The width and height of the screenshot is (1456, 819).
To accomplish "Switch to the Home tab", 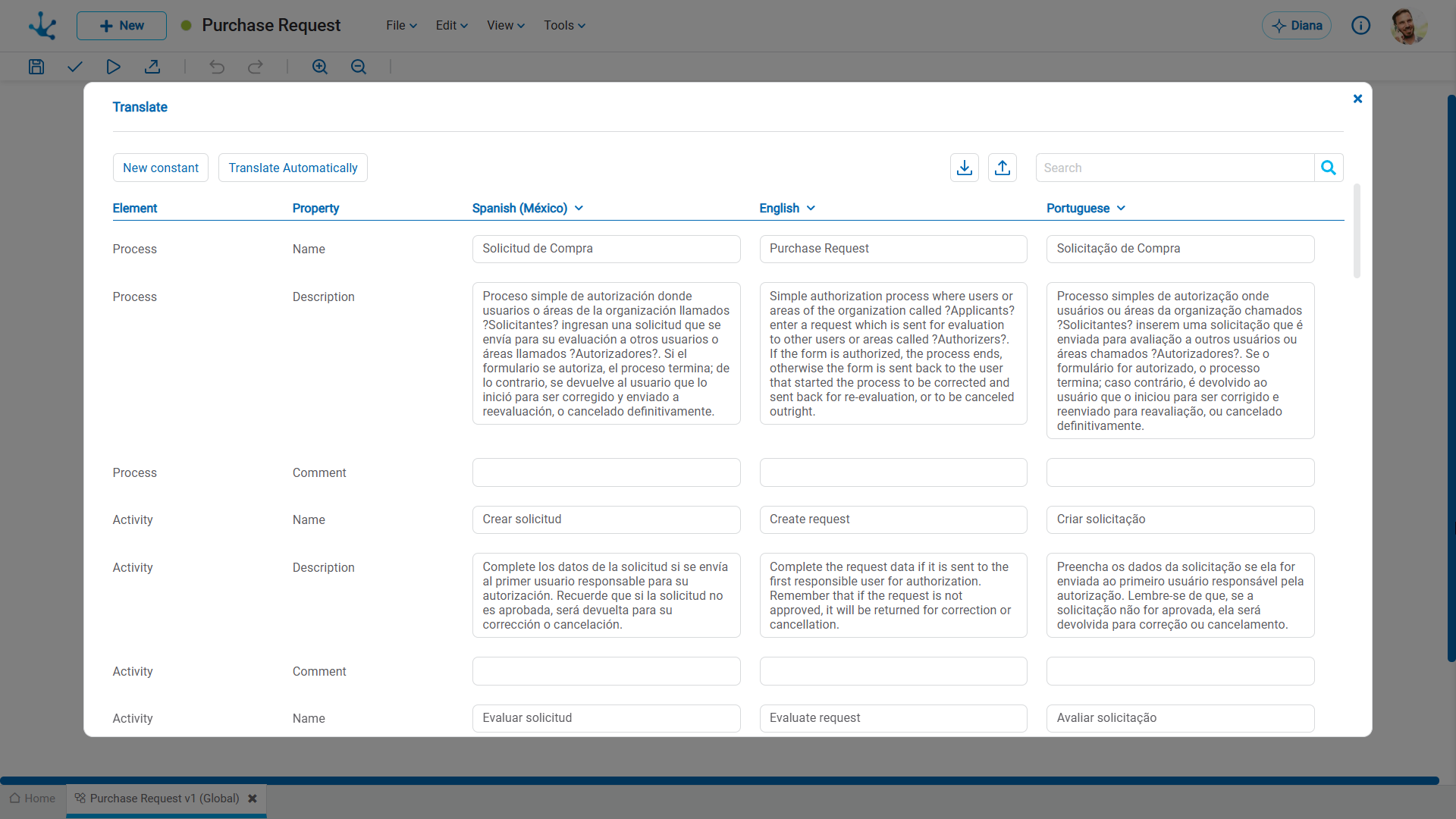I will pos(33,799).
